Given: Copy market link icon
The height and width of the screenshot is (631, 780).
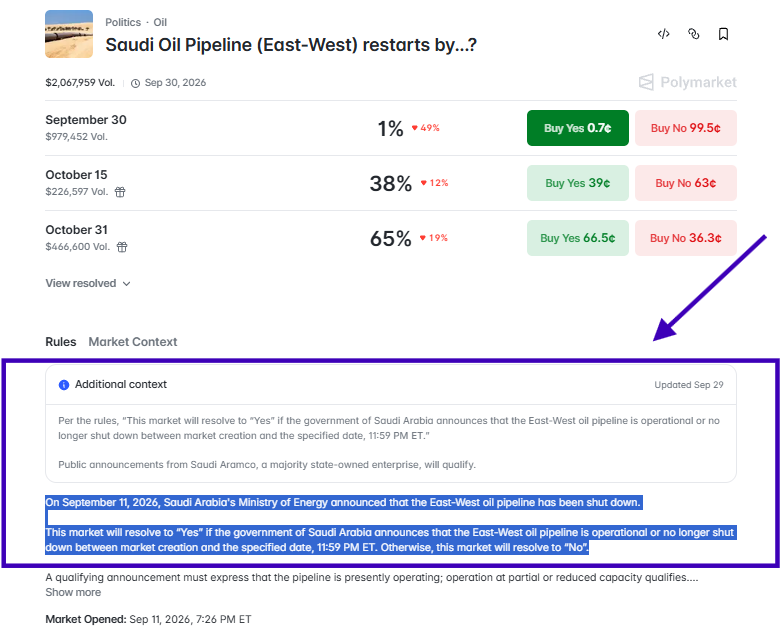Looking at the screenshot, I should click(693, 34).
